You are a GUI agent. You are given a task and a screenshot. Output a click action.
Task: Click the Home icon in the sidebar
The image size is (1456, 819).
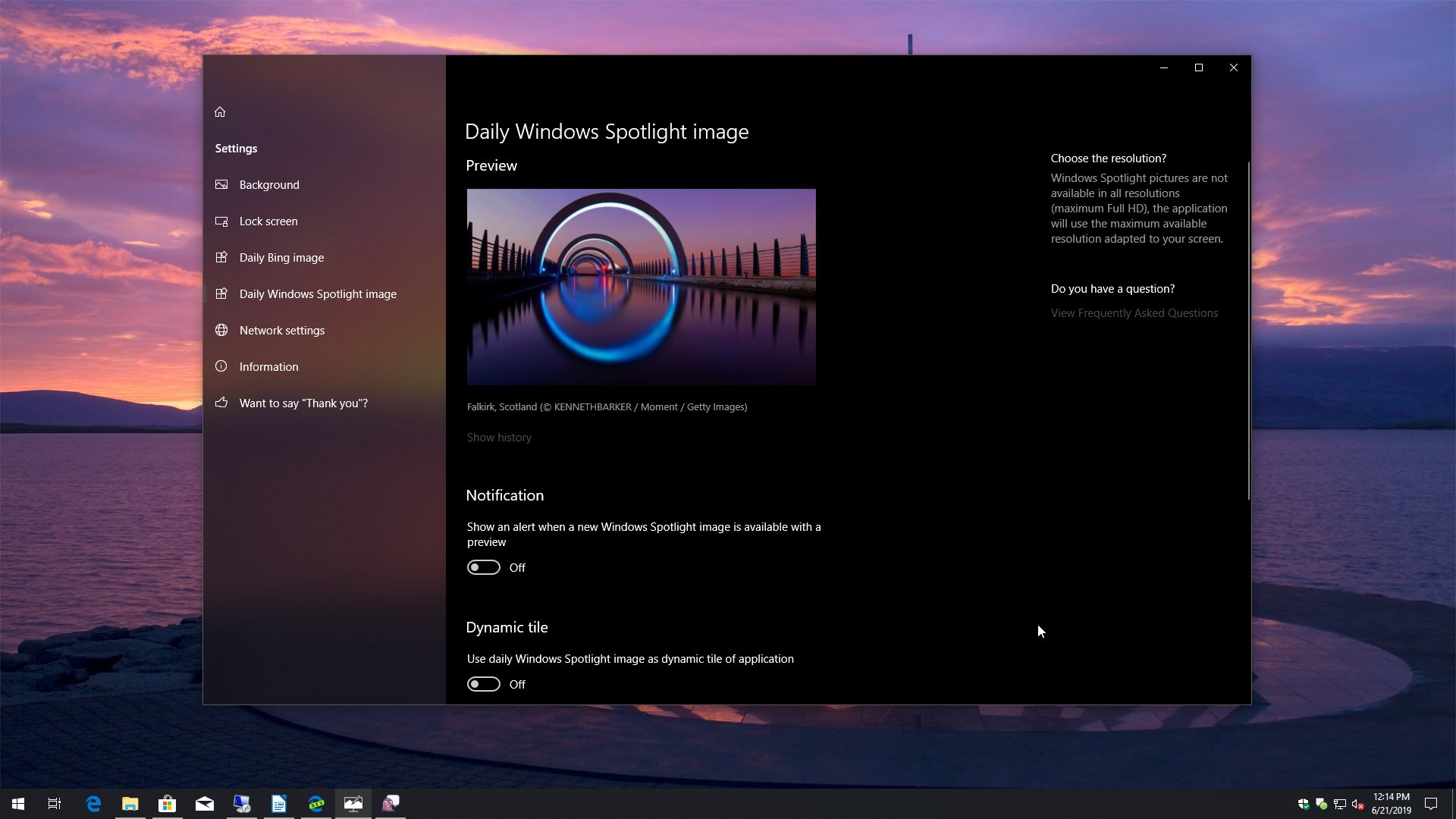tap(220, 112)
